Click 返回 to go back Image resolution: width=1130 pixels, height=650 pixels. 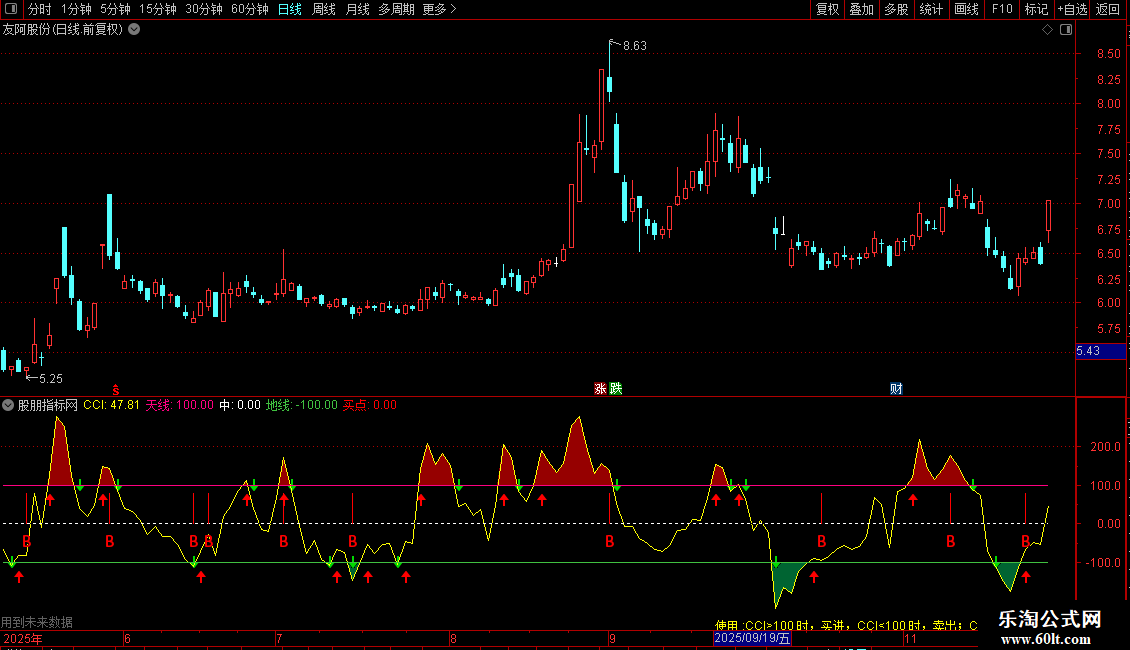coord(1108,9)
